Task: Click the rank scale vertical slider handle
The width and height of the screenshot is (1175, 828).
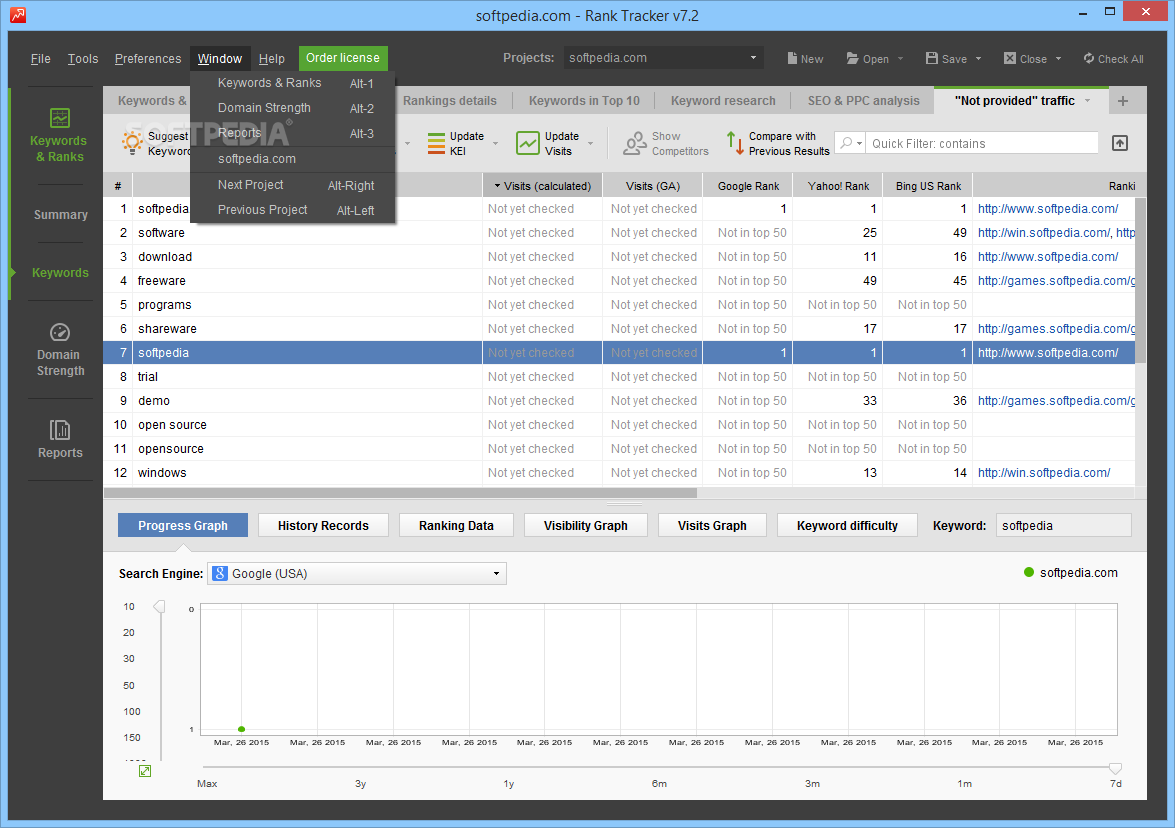Action: 159,606
